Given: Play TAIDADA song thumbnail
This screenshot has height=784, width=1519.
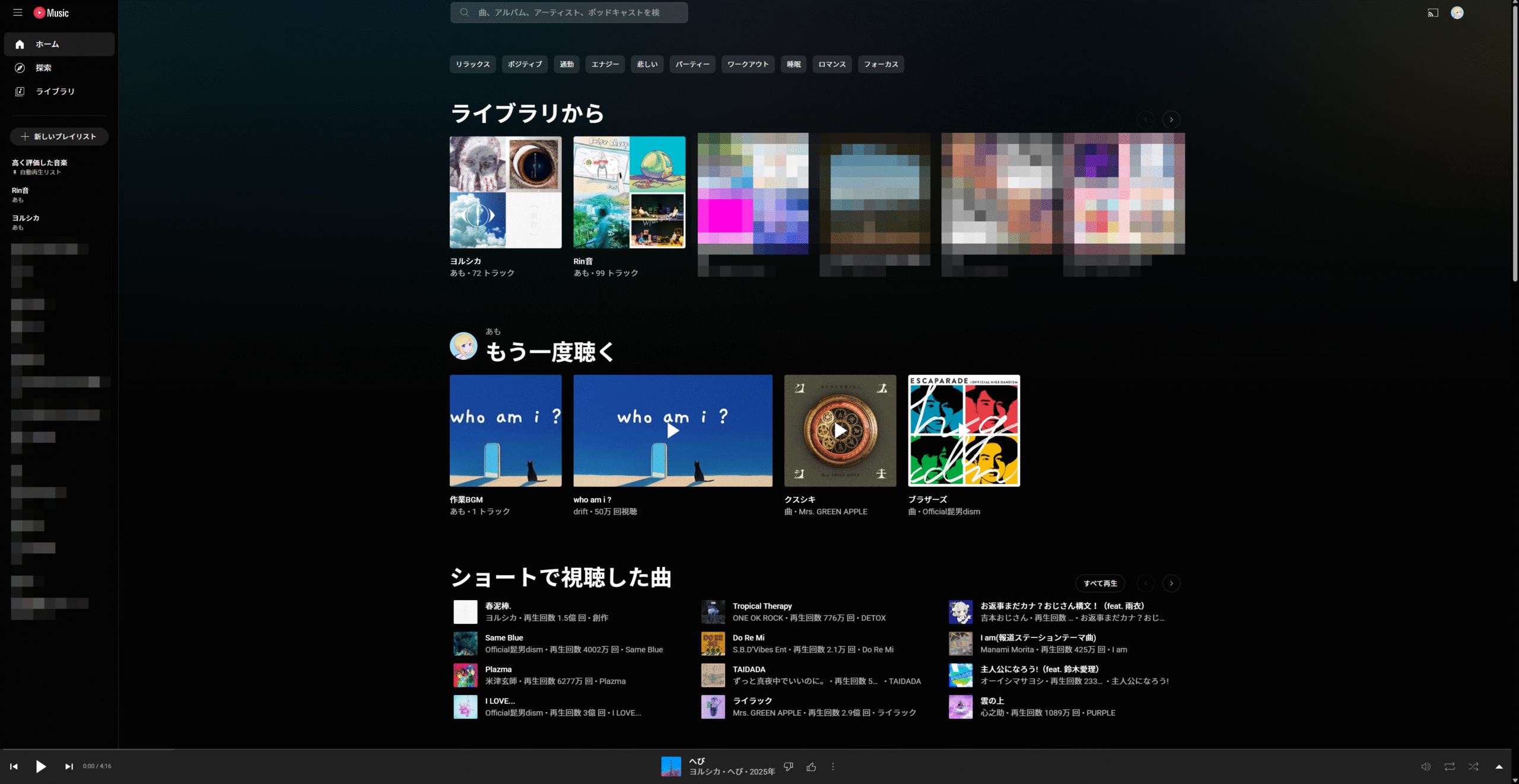Looking at the screenshot, I should pos(713,675).
